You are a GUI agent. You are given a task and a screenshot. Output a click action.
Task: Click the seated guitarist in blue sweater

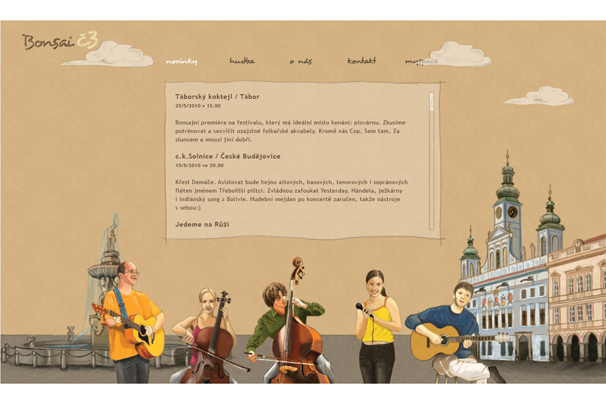(452, 334)
